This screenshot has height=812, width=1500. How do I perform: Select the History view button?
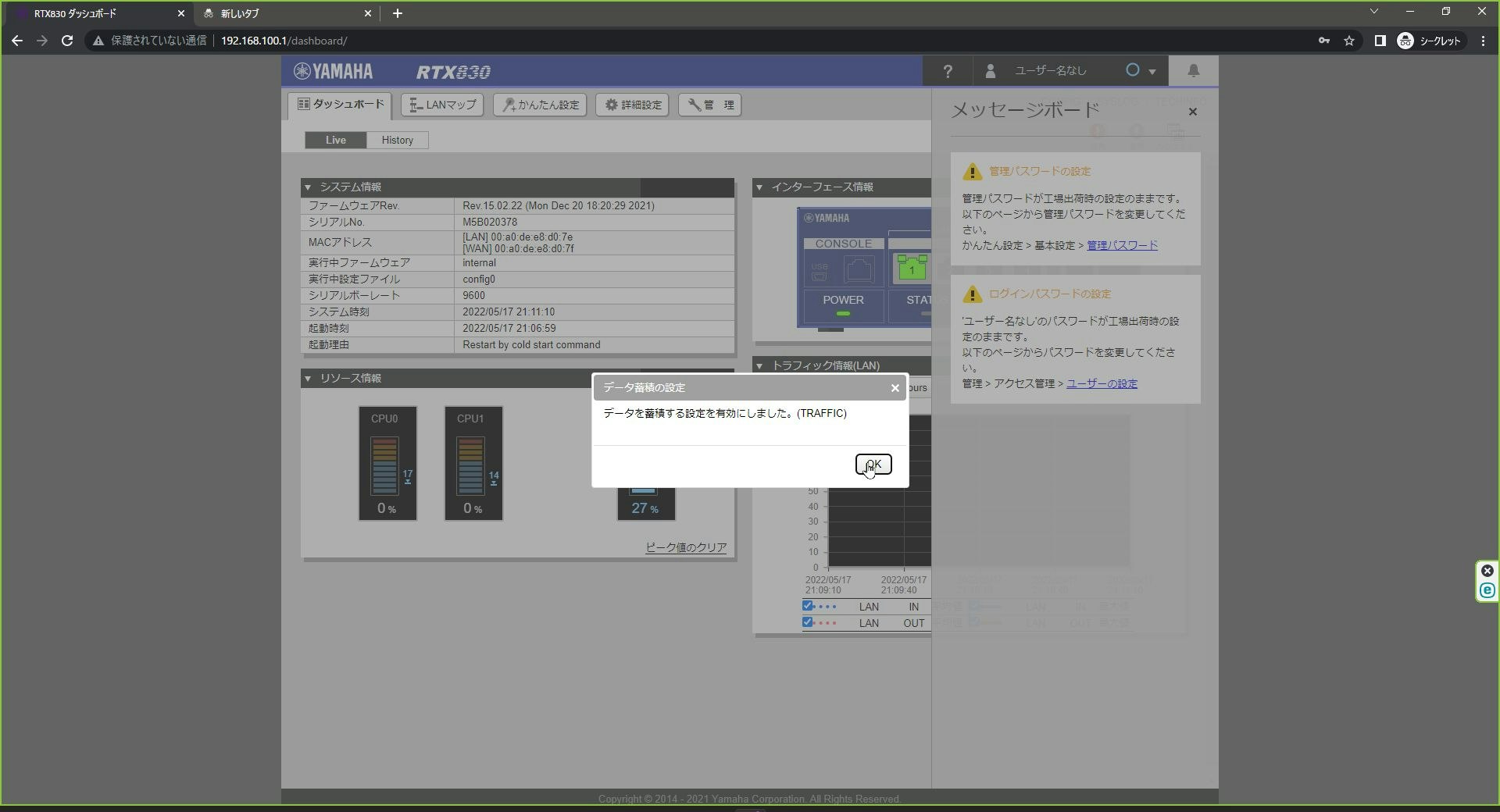(x=398, y=140)
